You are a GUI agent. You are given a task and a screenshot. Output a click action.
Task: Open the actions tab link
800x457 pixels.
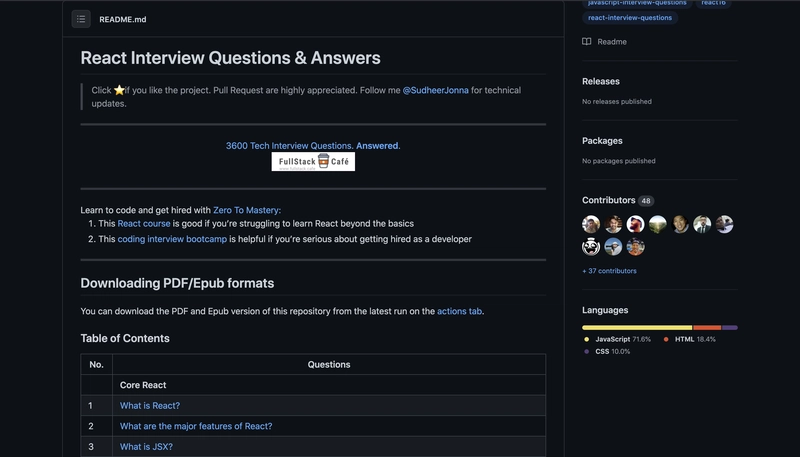pyautogui.click(x=459, y=311)
